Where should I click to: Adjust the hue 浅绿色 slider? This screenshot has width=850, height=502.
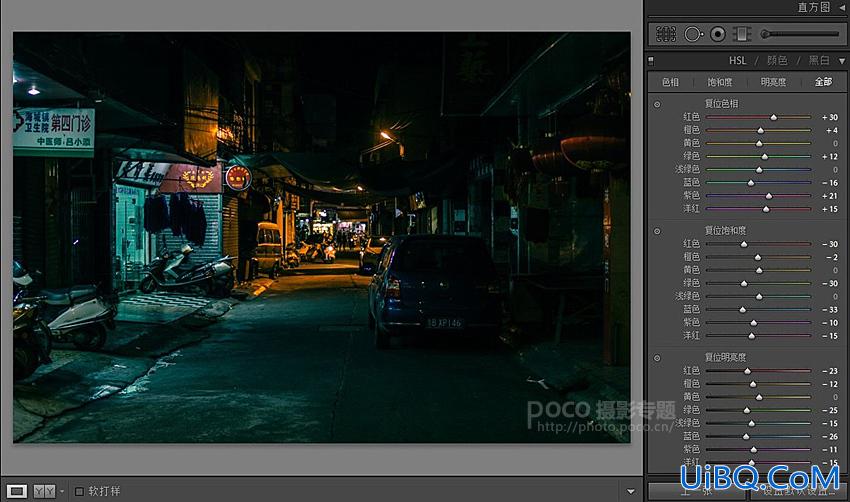coord(759,170)
